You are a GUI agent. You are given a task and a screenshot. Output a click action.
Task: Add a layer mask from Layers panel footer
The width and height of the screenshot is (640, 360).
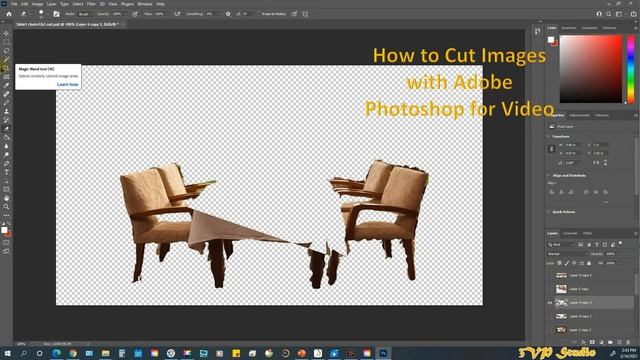[592, 342]
